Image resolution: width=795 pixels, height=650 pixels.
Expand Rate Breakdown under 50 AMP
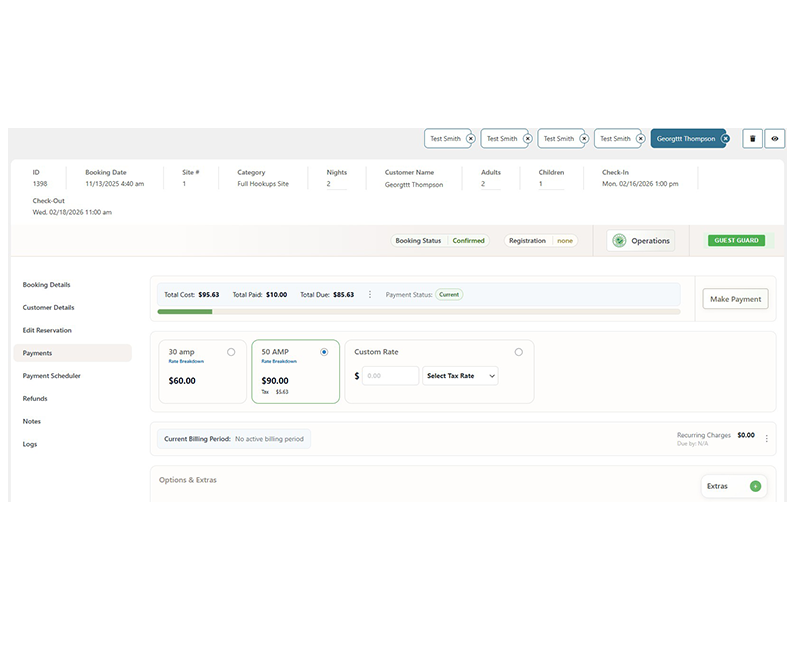point(277,361)
